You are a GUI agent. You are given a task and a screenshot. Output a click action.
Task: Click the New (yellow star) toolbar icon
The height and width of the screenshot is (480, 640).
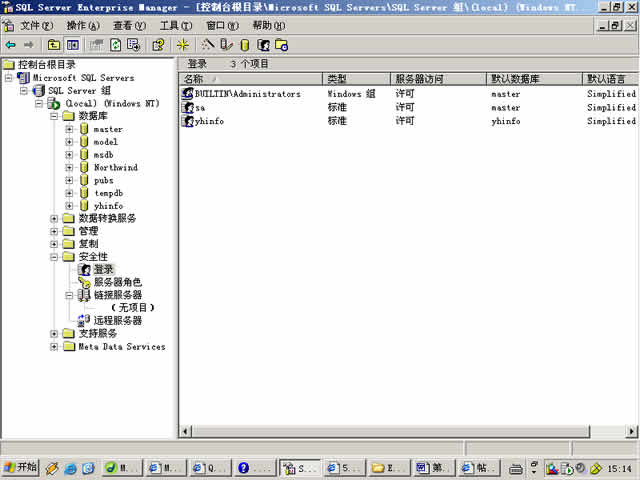point(182,45)
